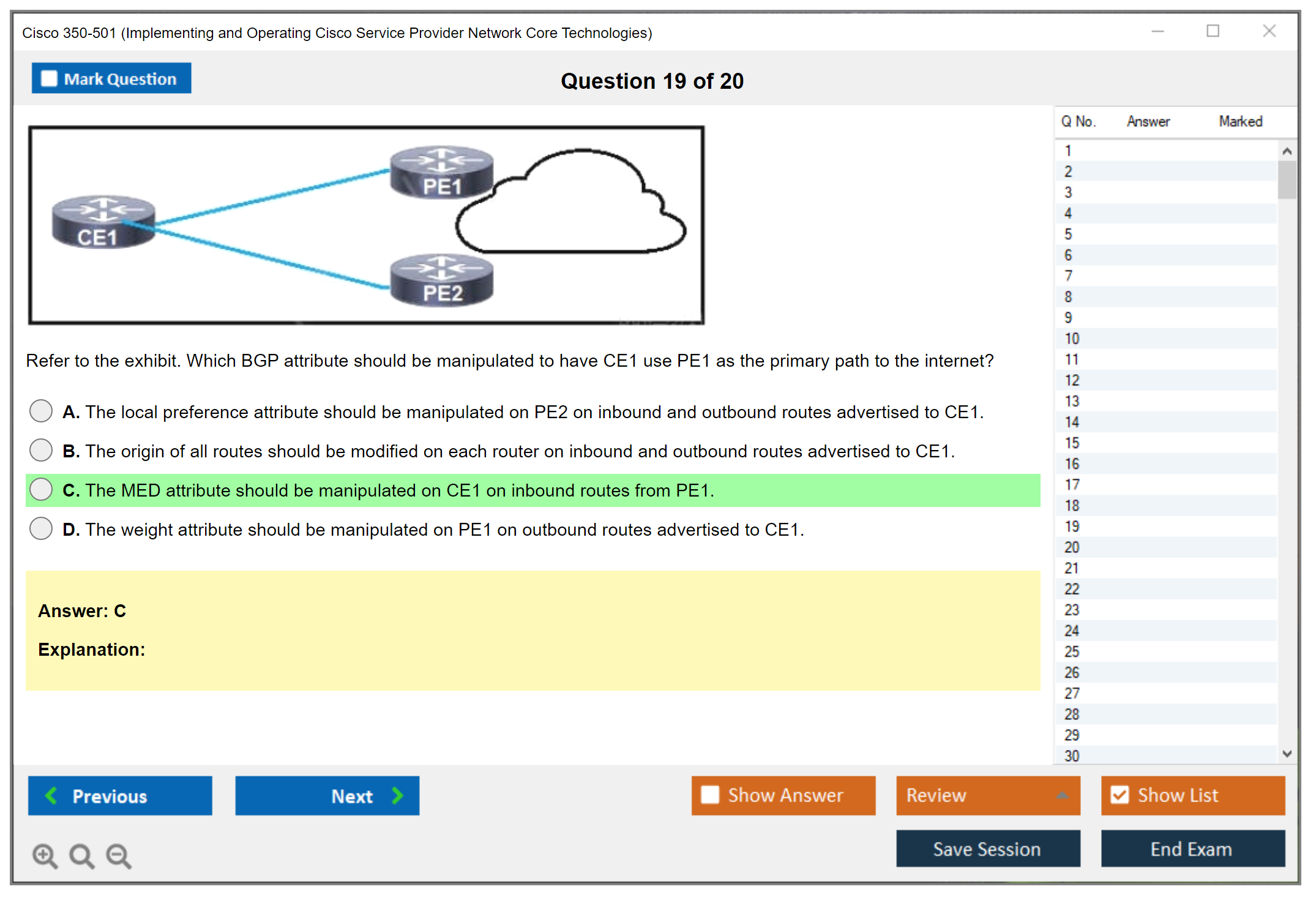Go to the Previous question
The image size is (1316, 900).
[120, 795]
